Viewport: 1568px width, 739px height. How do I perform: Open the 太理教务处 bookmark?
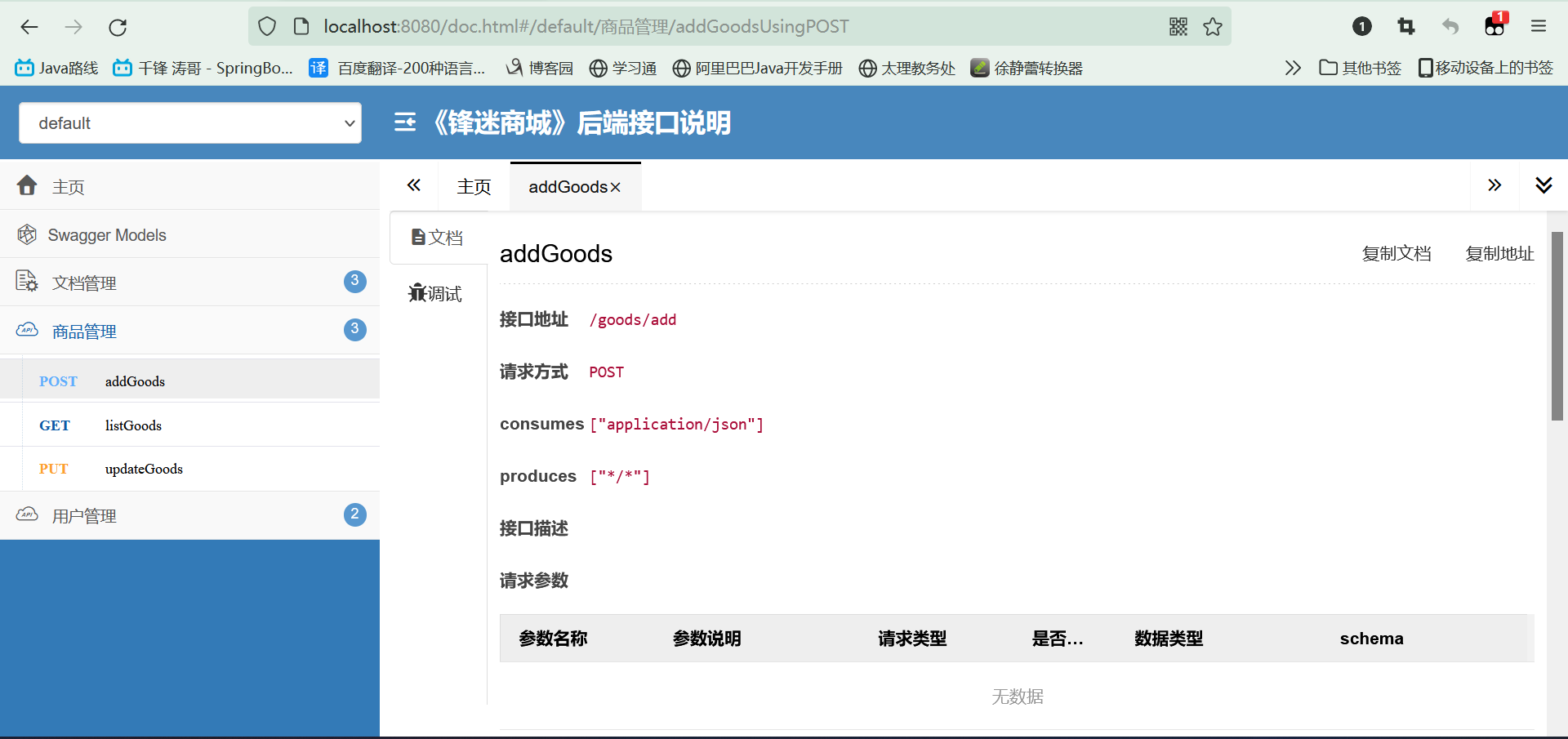(x=906, y=68)
